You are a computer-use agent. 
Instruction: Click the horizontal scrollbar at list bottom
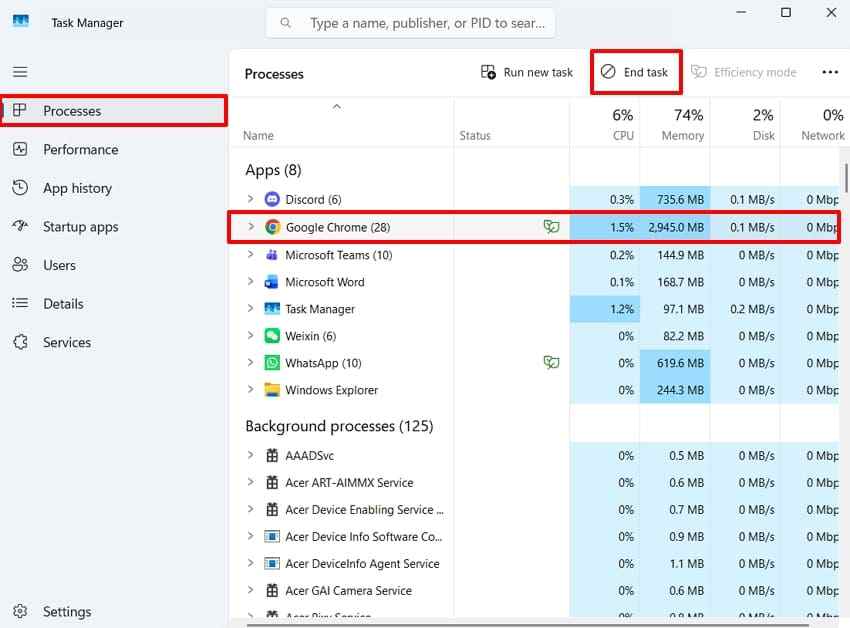pyautogui.click(x=527, y=625)
